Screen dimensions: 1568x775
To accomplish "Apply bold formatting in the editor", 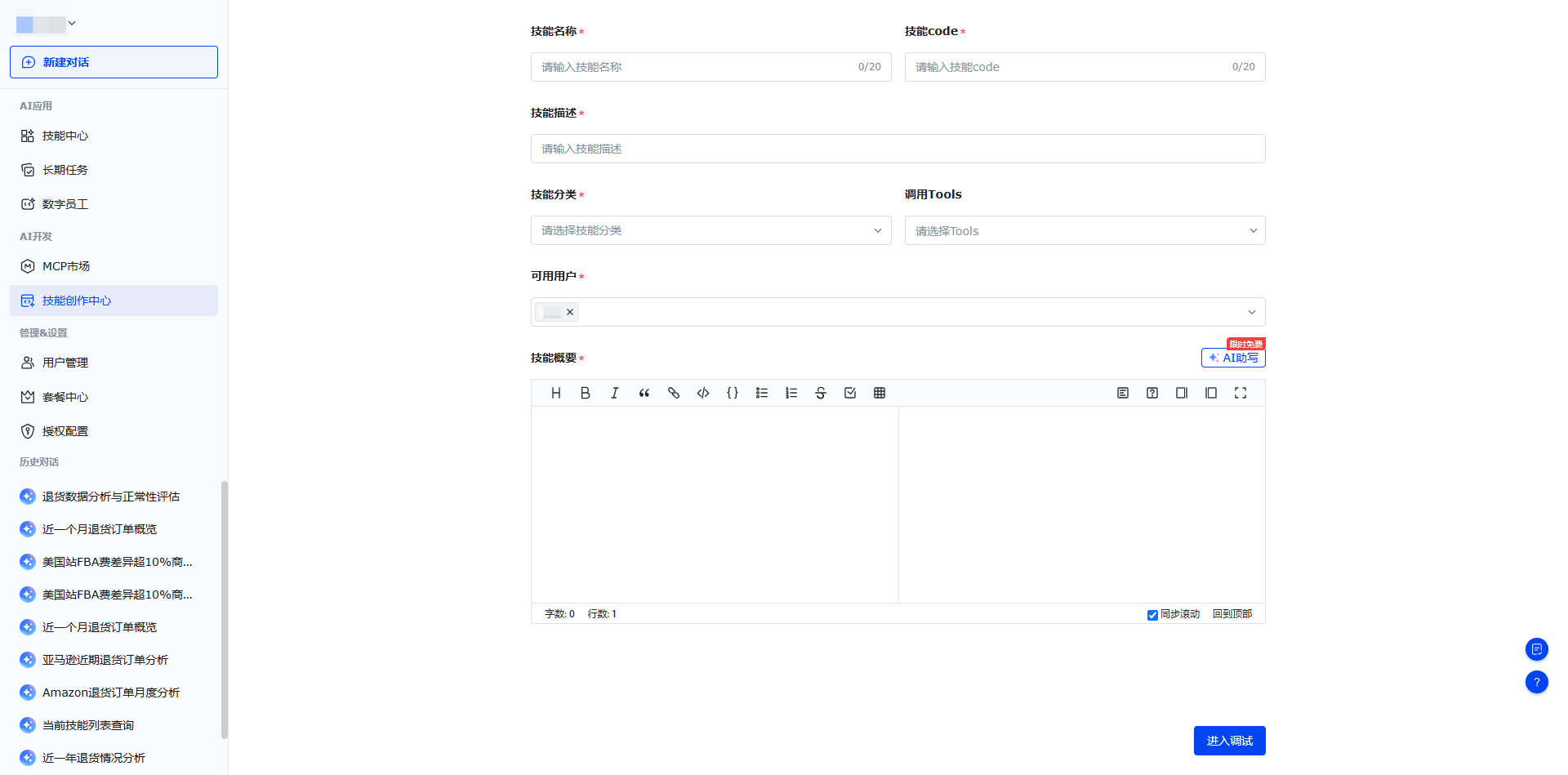I will pos(586,393).
